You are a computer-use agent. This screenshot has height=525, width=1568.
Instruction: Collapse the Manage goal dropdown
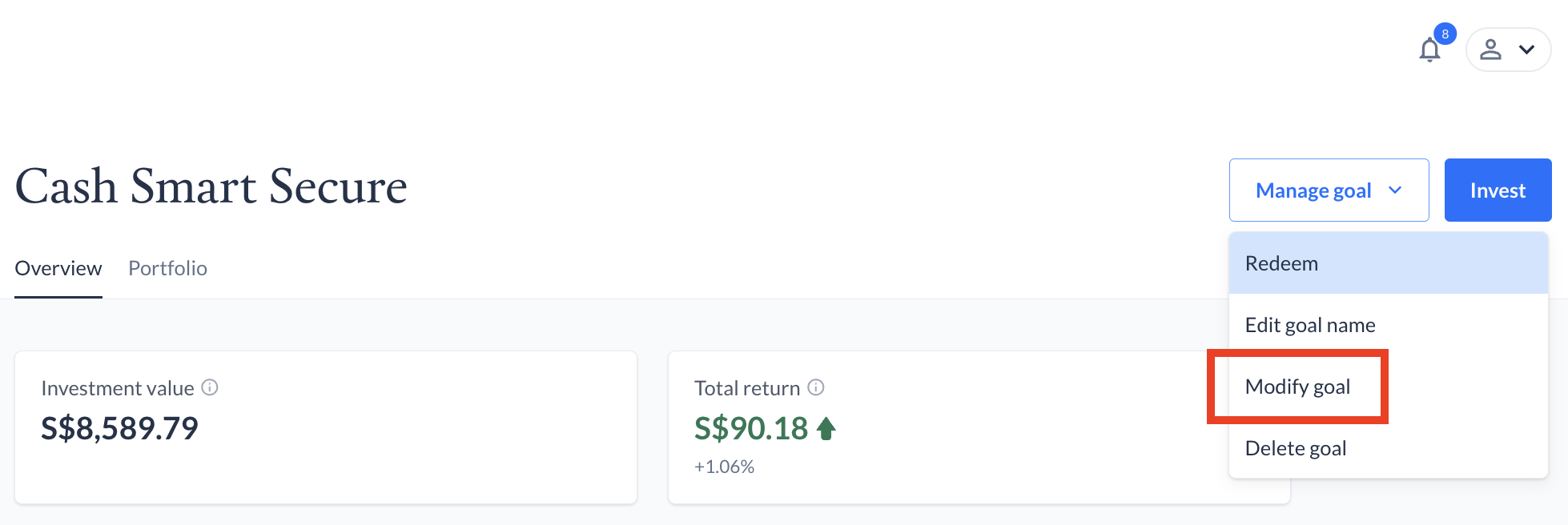click(x=1329, y=190)
